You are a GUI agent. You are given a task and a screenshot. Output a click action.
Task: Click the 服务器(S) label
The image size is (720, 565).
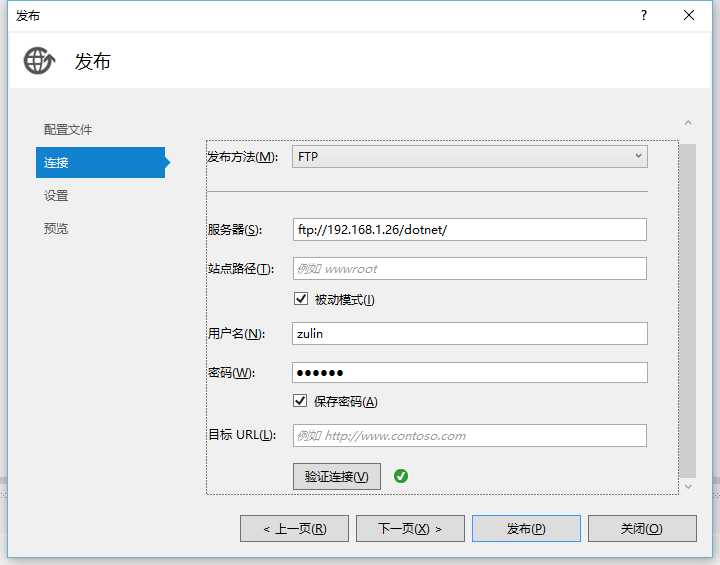coord(235,229)
